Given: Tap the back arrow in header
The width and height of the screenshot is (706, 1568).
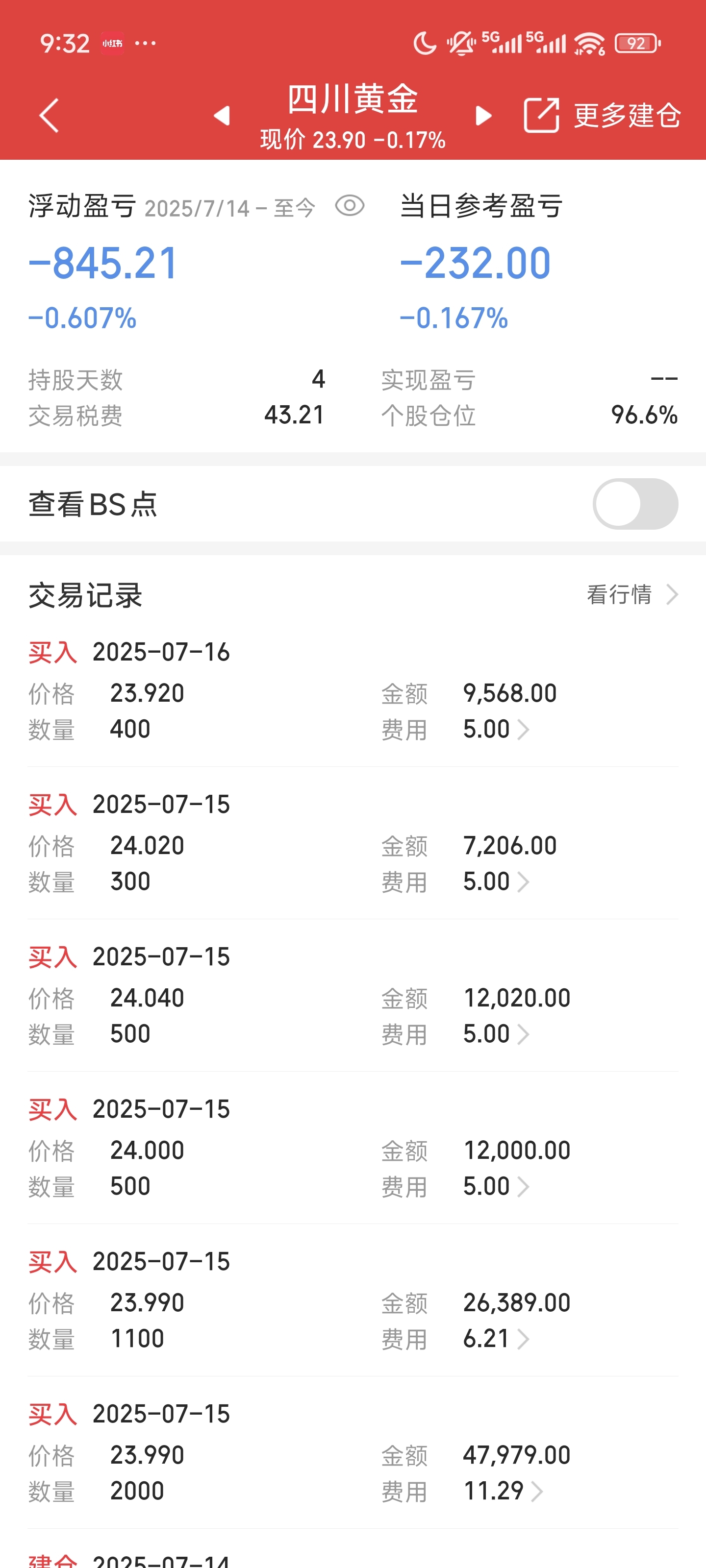Looking at the screenshot, I should (49, 115).
